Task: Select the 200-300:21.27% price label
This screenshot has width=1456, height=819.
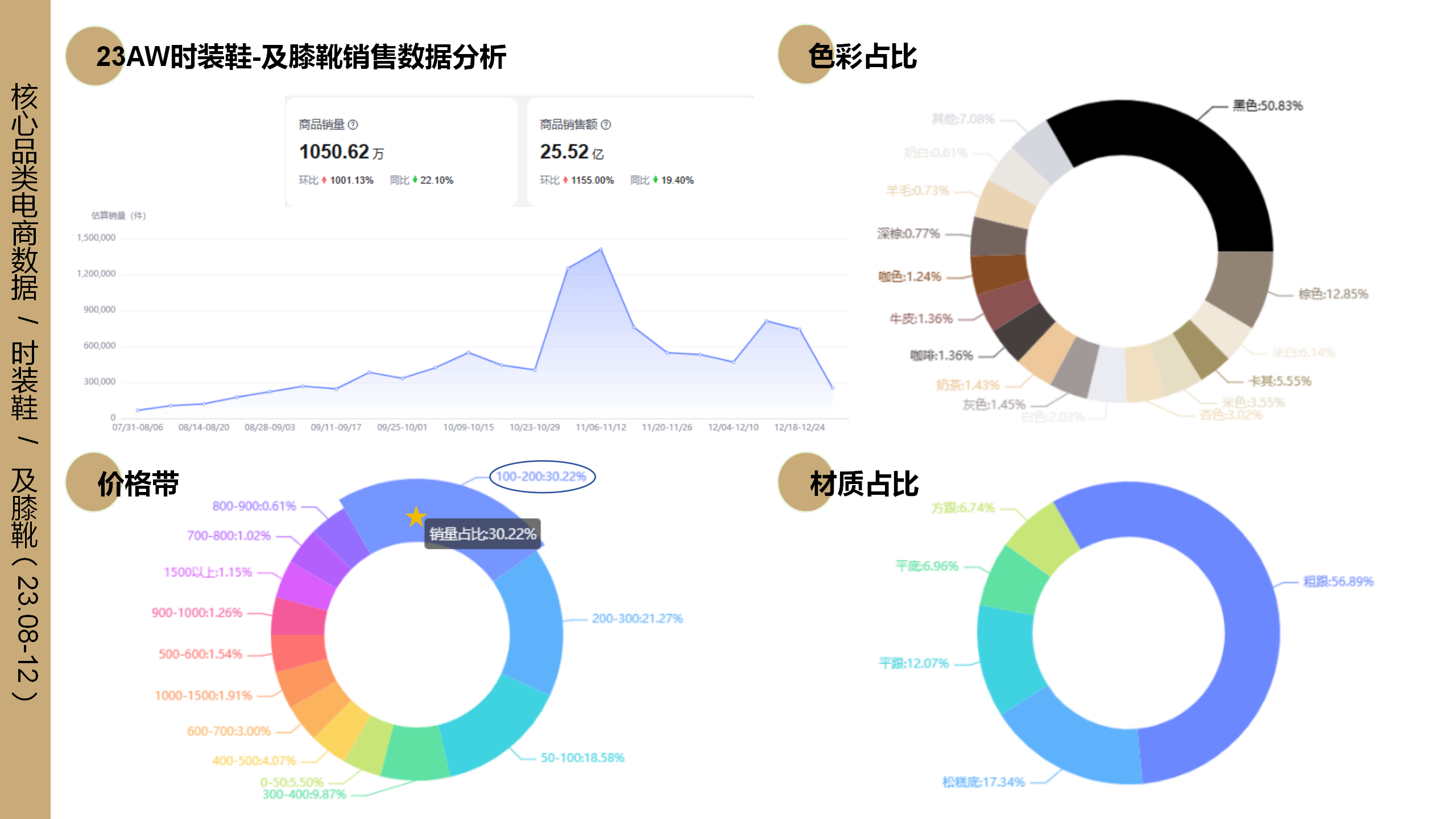Action: coord(637,618)
